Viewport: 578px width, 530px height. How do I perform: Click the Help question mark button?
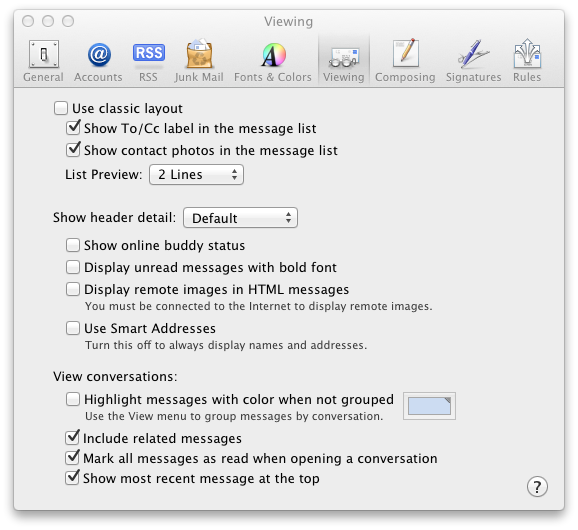537,487
